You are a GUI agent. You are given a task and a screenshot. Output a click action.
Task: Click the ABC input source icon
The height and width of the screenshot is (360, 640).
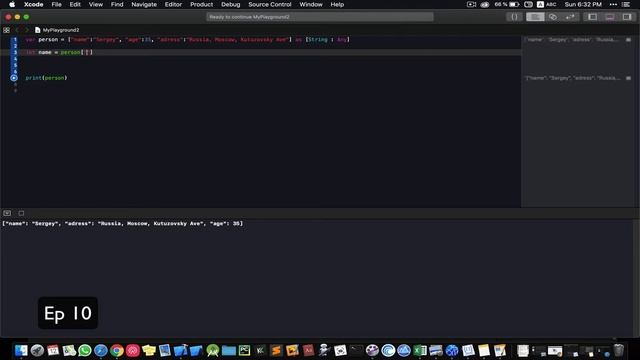point(547,4)
